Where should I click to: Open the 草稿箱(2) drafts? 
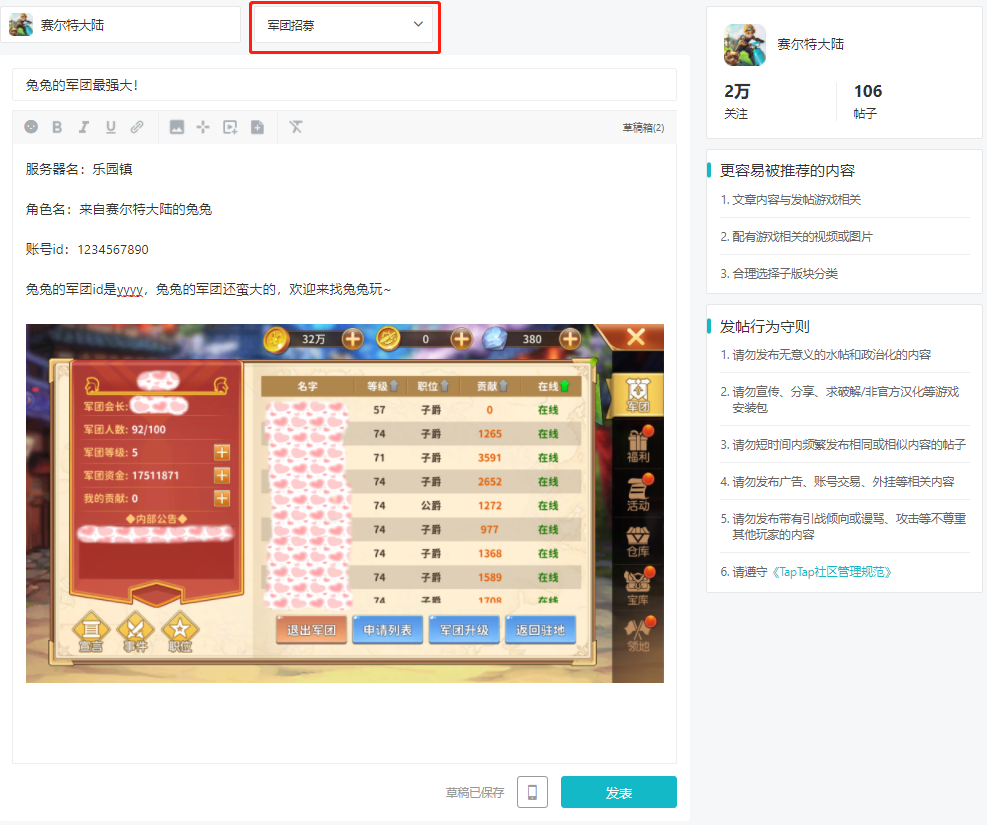(643, 128)
